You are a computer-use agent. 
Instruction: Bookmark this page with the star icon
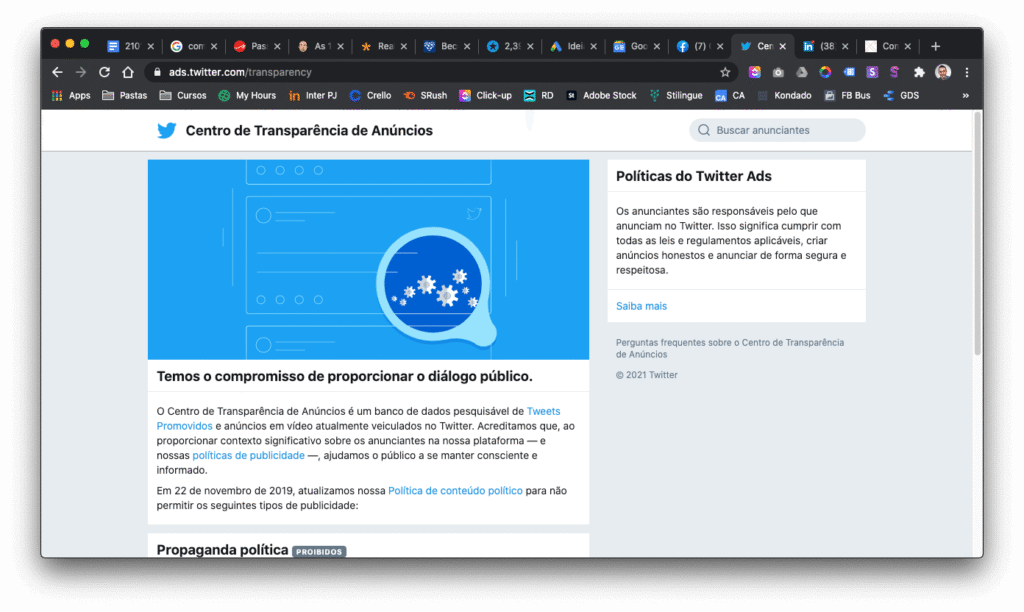[725, 72]
